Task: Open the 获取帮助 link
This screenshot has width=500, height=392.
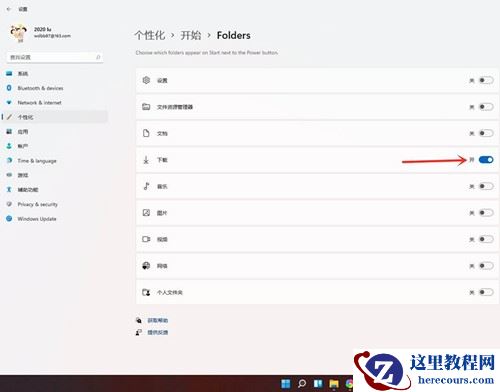Action: pyautogui.click(x=158, y=320)
